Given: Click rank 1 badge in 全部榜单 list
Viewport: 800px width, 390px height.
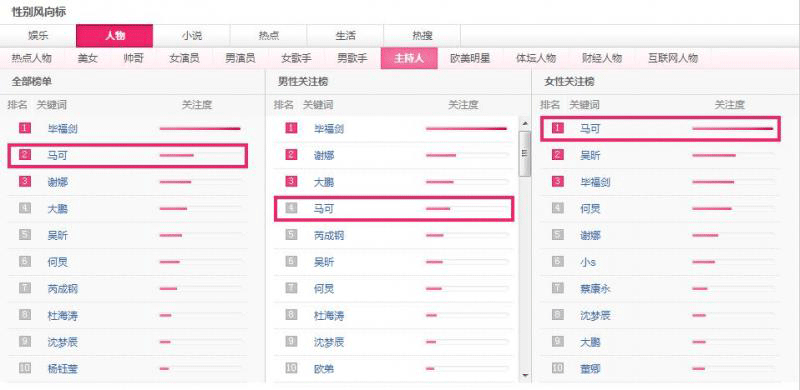Looking at the screenshot, I should click(25, 129).
